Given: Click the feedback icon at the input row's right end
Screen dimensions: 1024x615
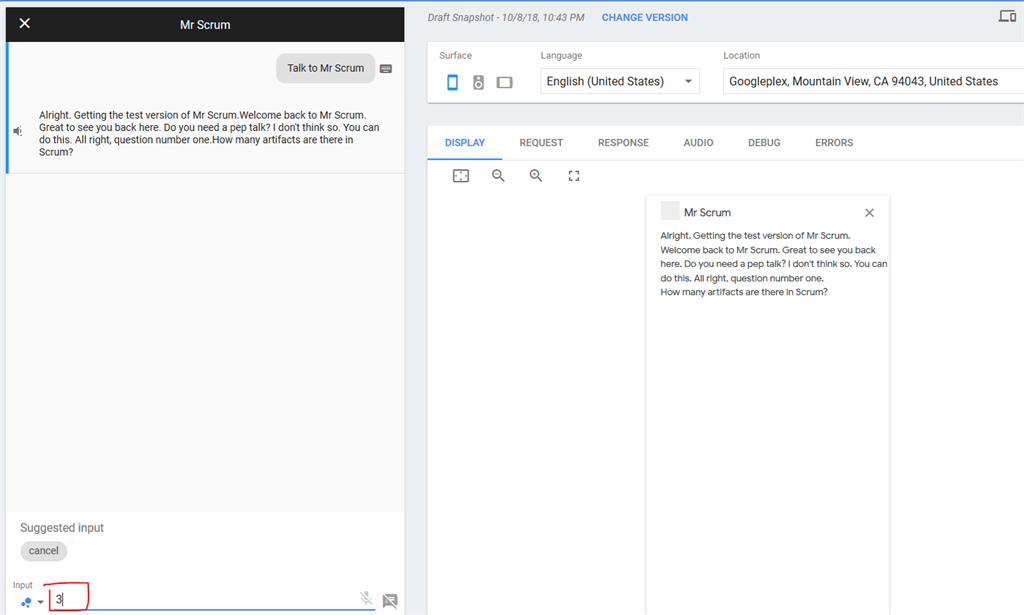Looking at the screenshot, I should click(x=390, y=600).
